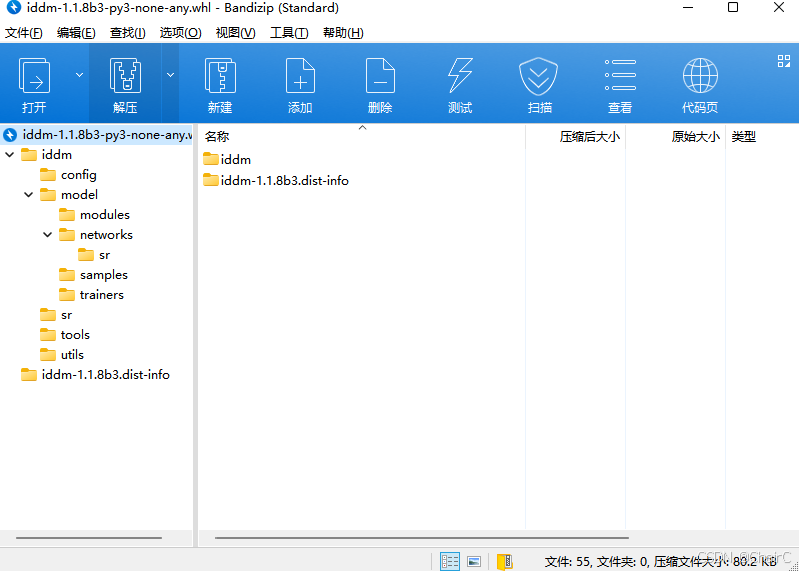Select the sr folder above tools
This screenshot has height=571, width=799.
56,315
